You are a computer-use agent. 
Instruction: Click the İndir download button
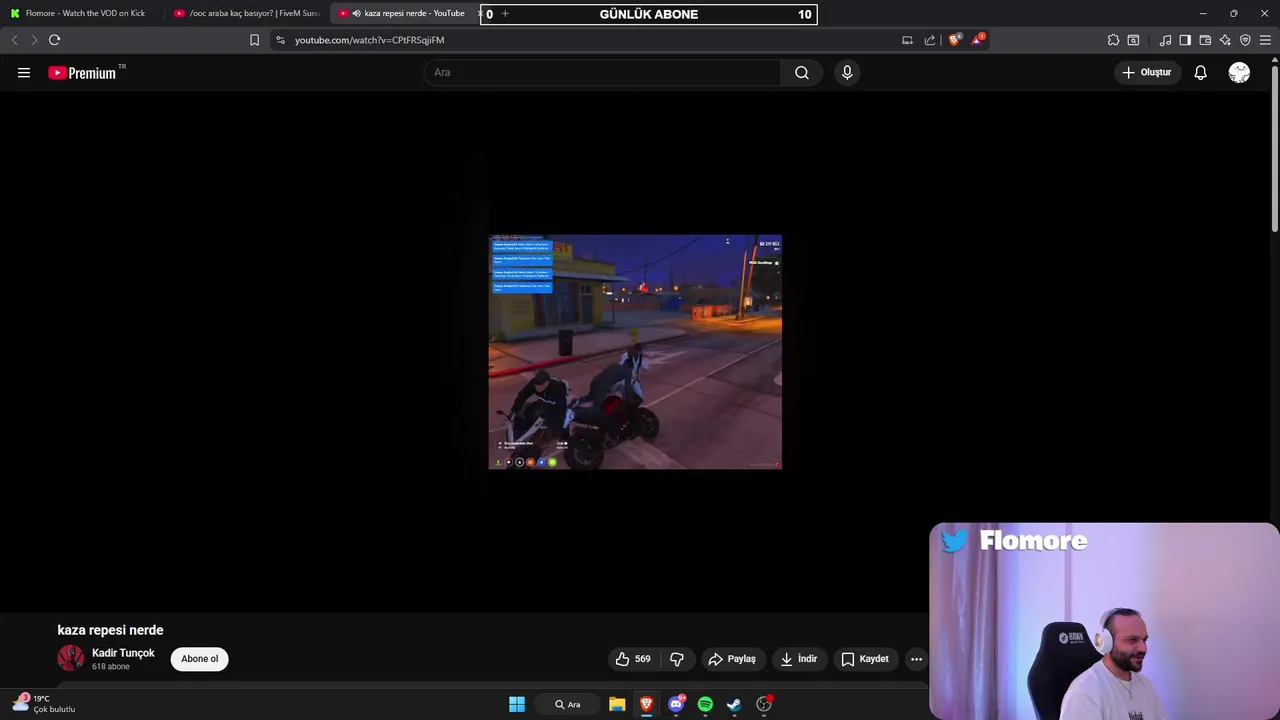click(x=799, y=659)
